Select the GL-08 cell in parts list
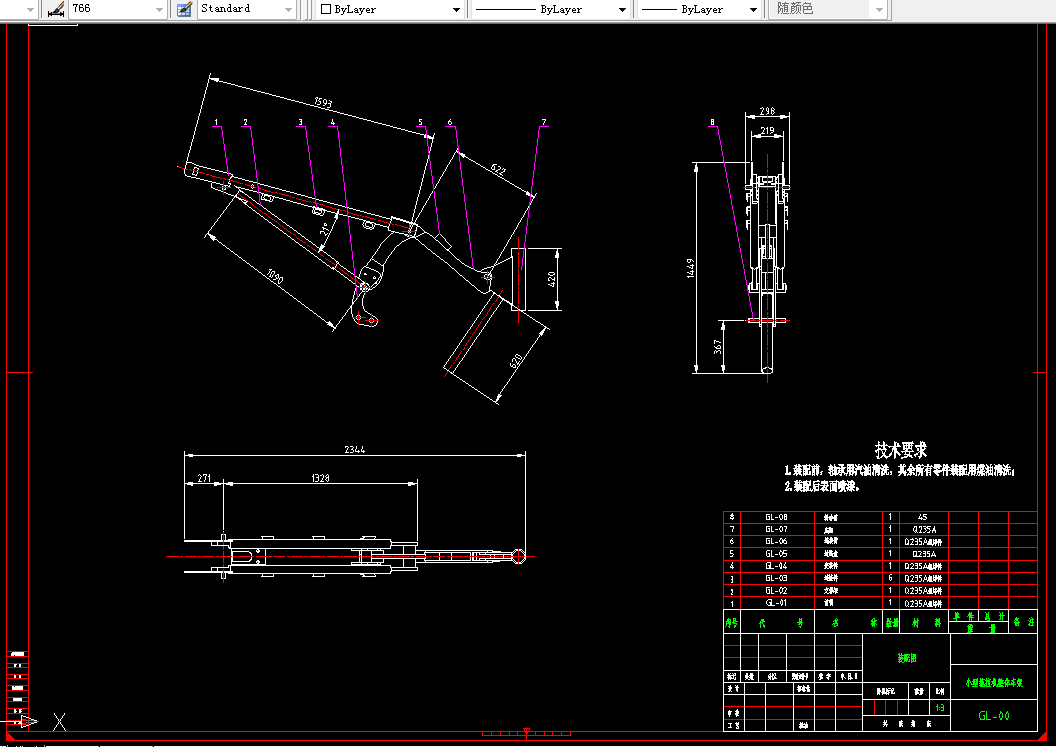This screenshot has width=1056, height=747. 777,517
